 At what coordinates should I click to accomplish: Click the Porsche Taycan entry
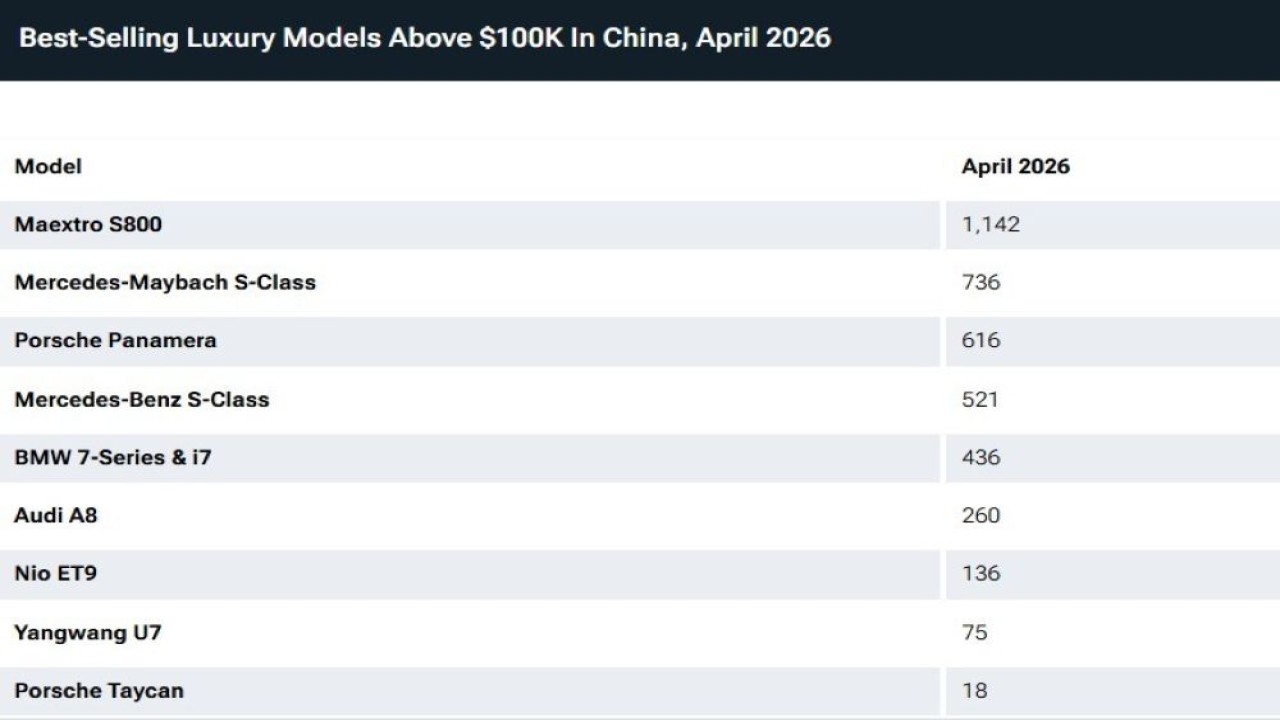click(99, 690)
